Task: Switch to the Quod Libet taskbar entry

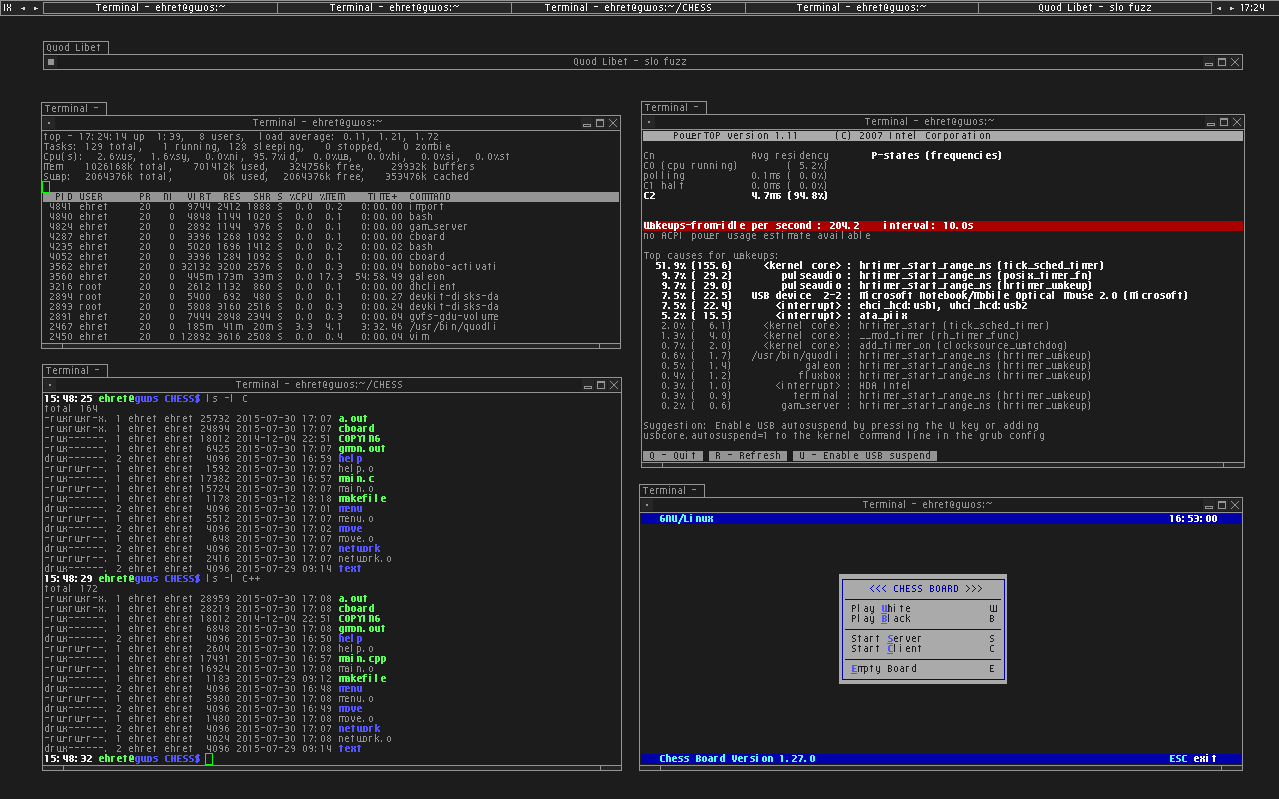Action: point(1094,8)
